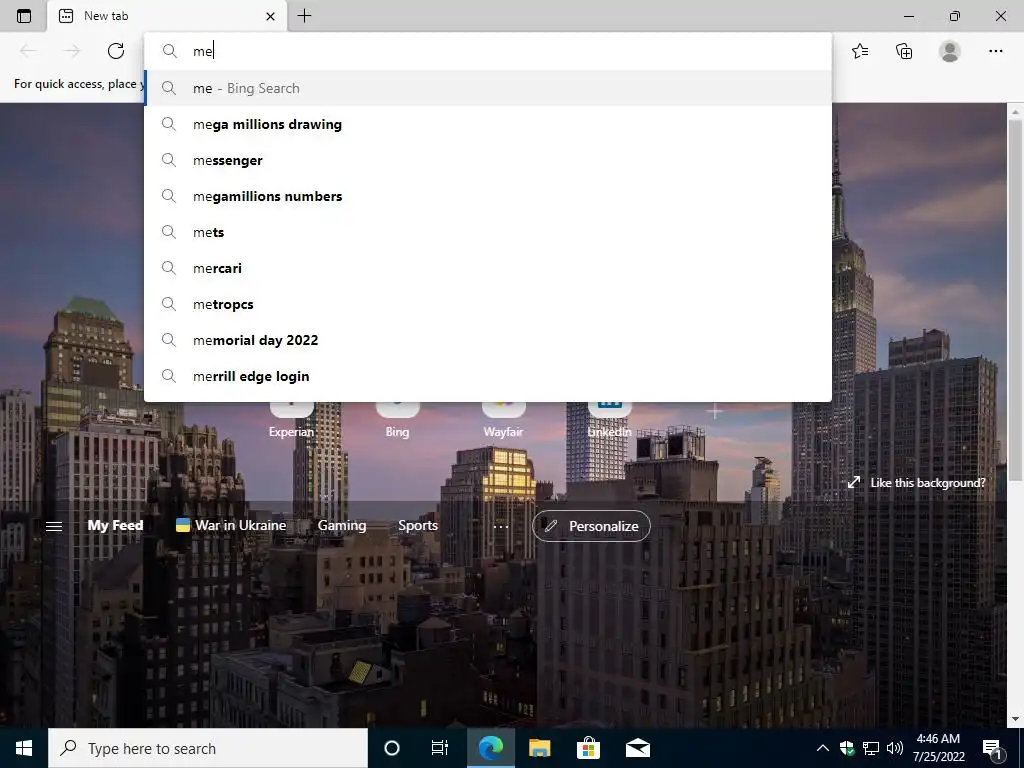
Task: Open Microsoft Store from taskbar
Action: (588, 748)
